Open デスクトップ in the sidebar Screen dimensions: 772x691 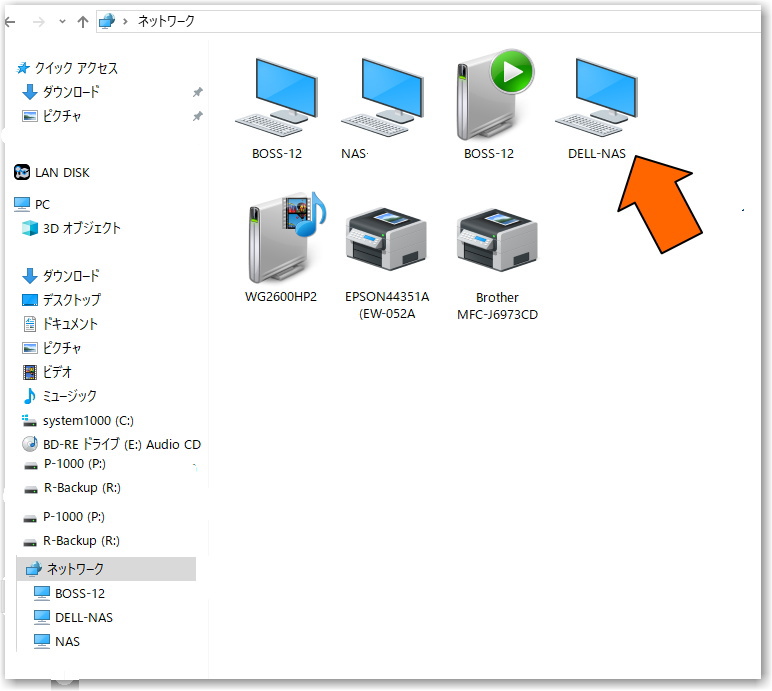(x=62, y=299)
